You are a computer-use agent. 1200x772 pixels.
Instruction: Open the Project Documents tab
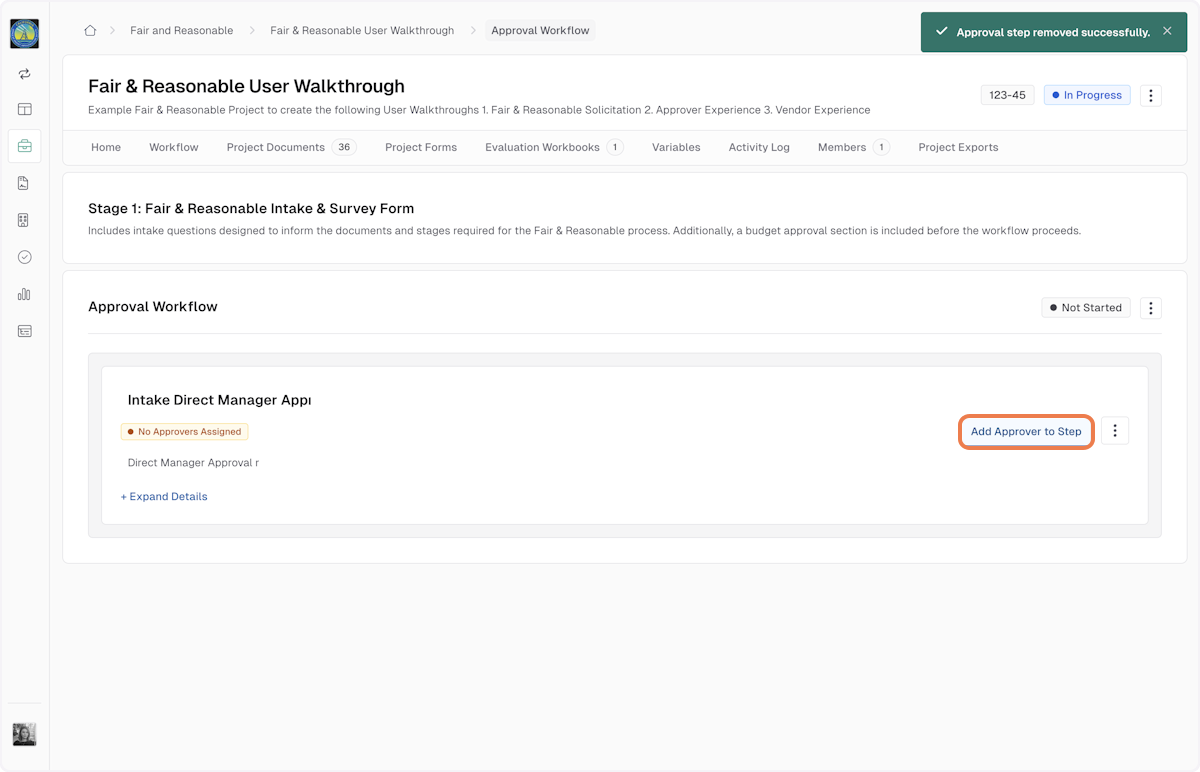(x=291, y=147)
